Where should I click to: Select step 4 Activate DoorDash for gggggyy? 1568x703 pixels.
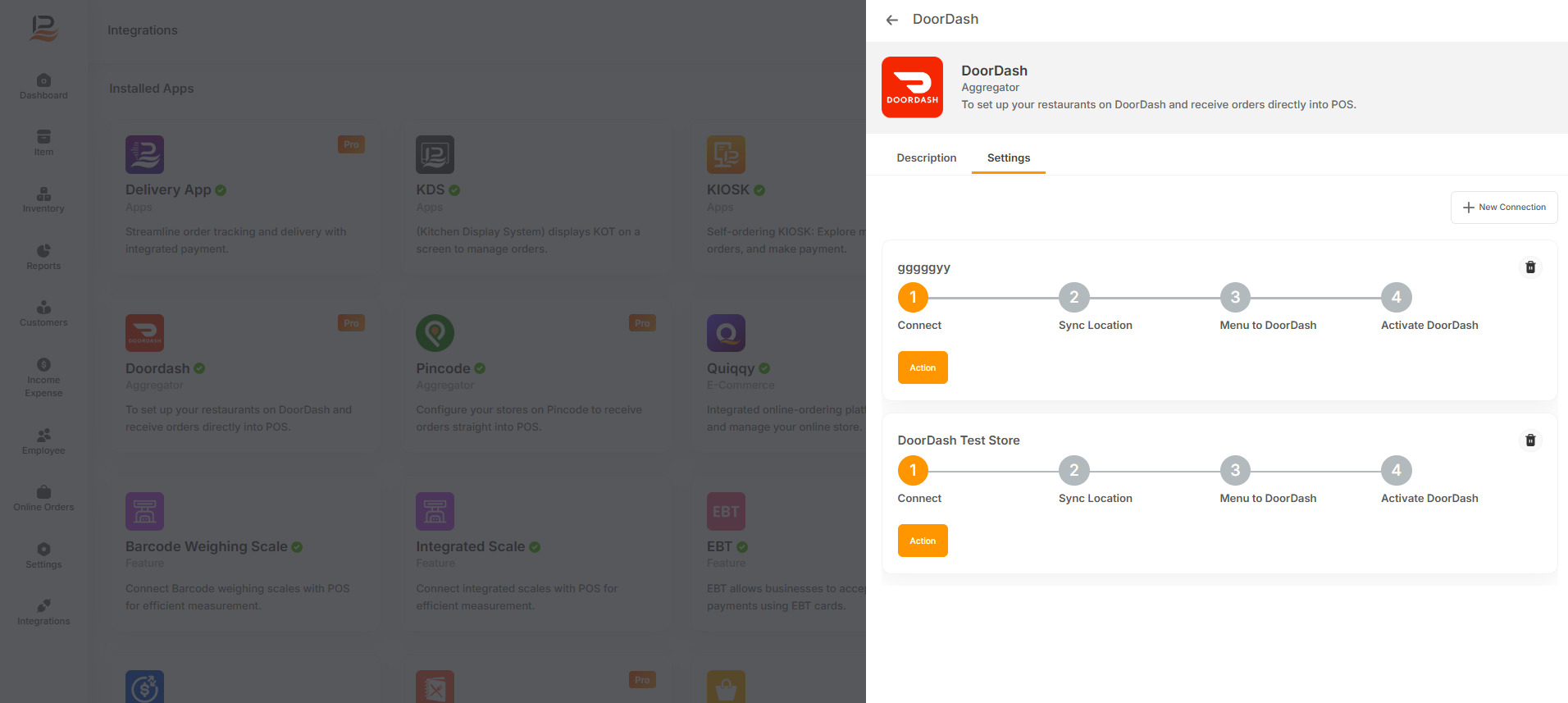[1396, 298]
